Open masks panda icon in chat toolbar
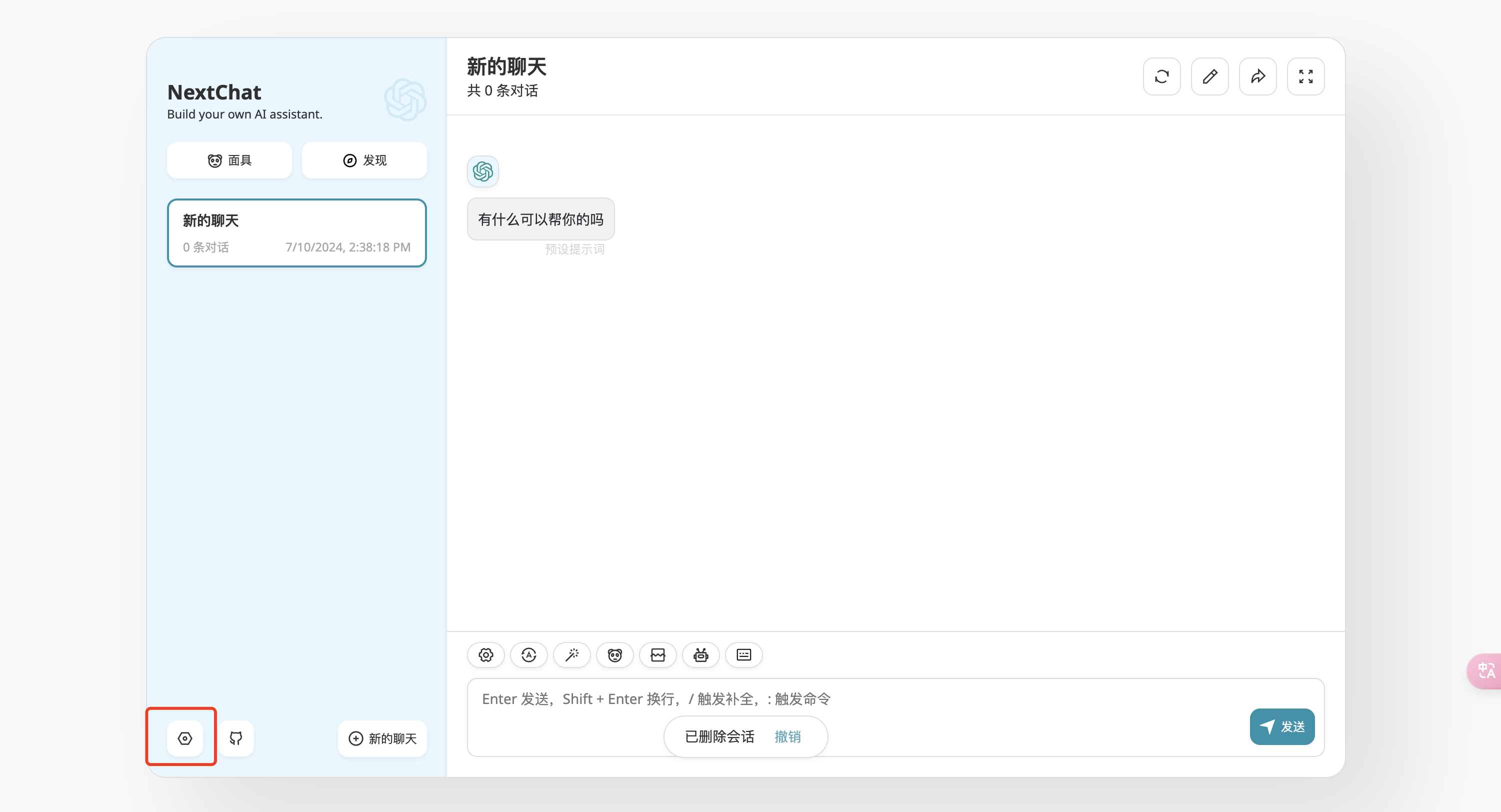The height and width of the screenshot is (812, 1501). pyautogui.click(x=614, y=654)
